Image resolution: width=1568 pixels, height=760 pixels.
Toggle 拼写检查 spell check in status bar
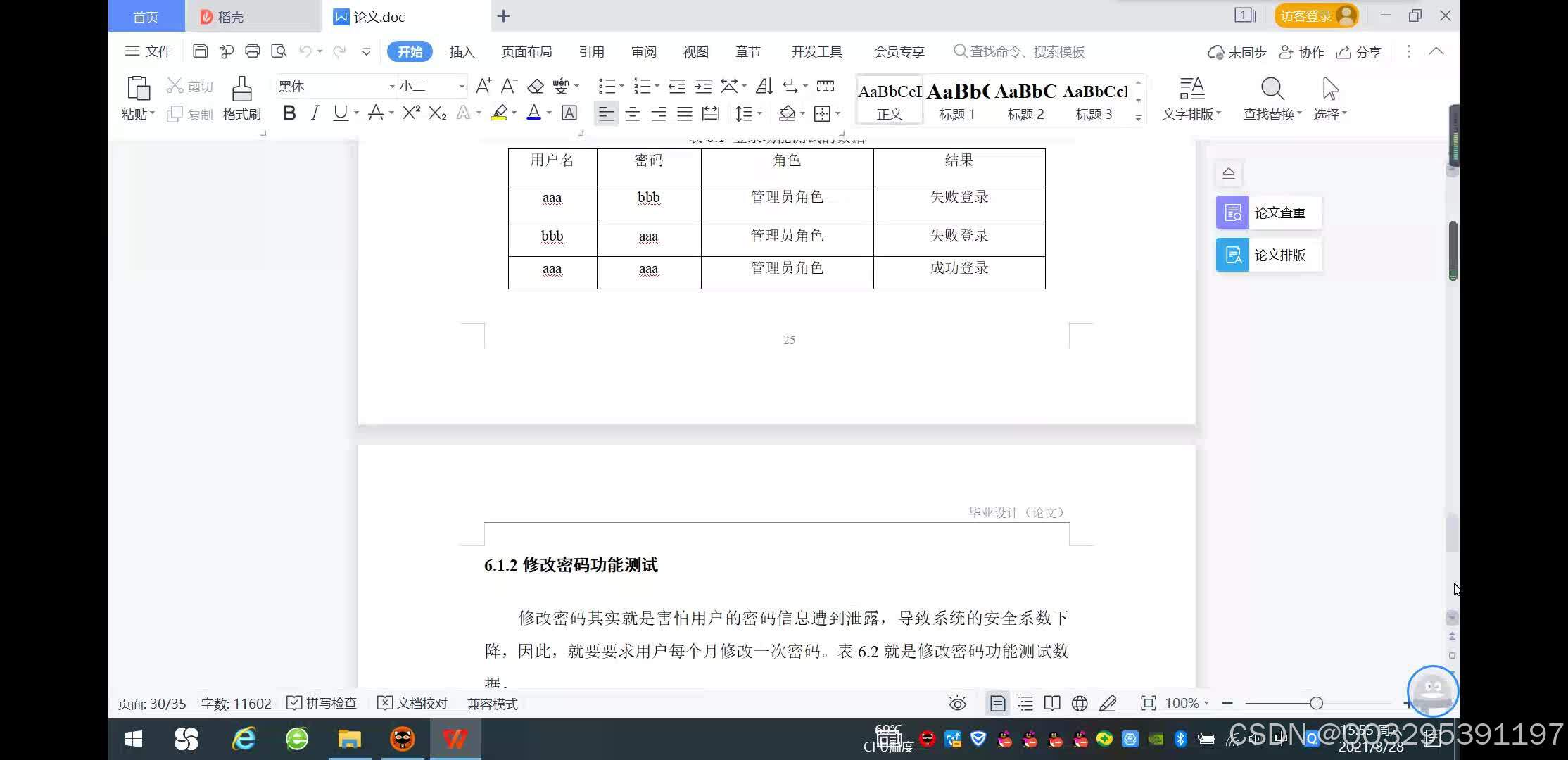click(x=322, y=703)
